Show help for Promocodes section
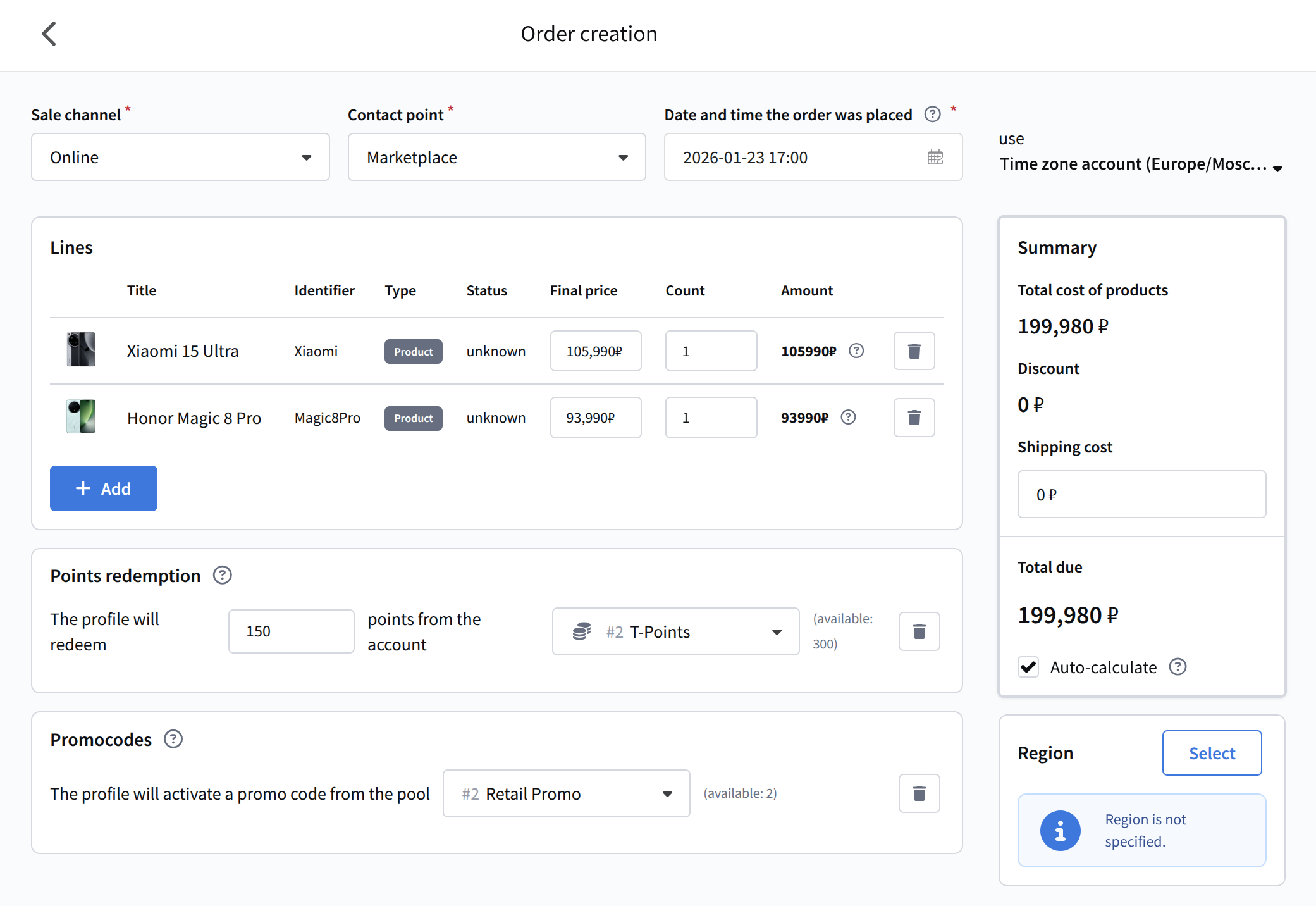The width and height of the screenshot is (1316, 906). click(x=173, y=739)
